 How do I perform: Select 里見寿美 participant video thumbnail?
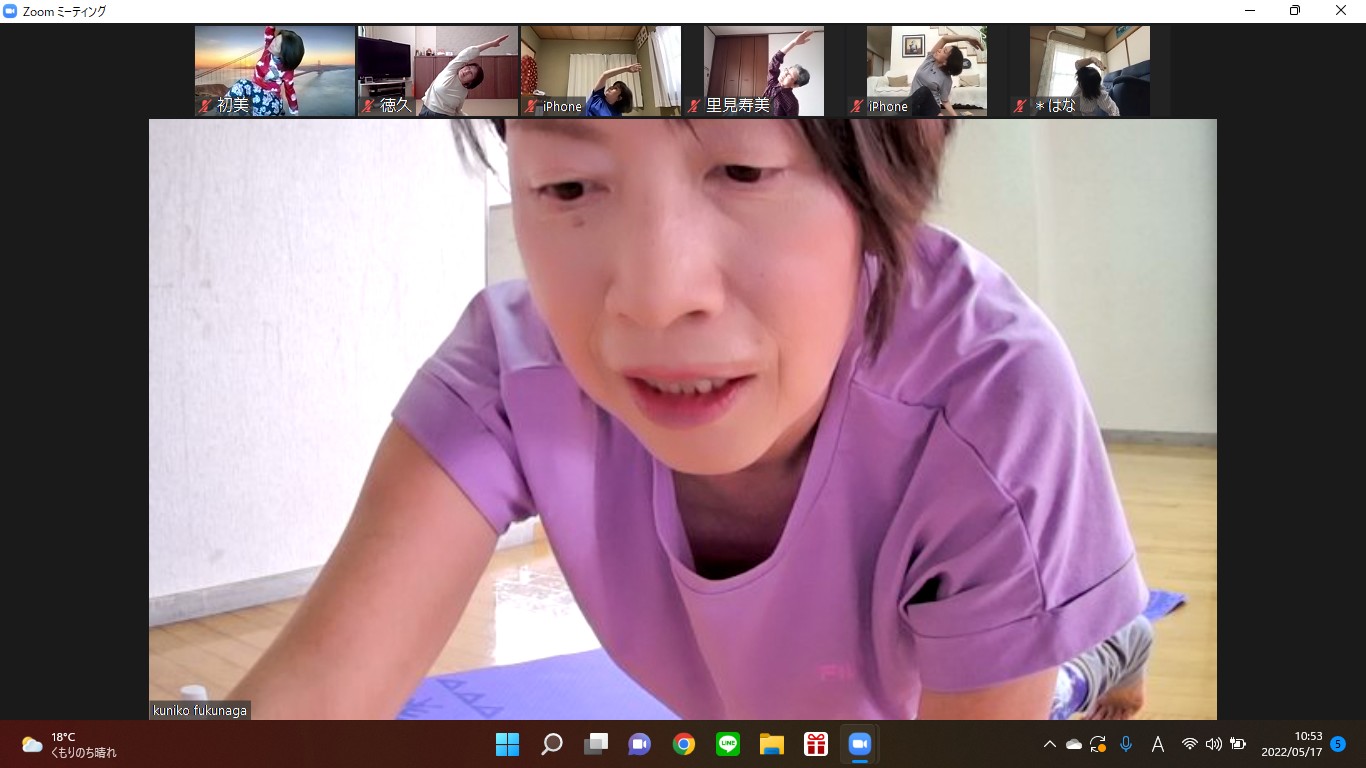[x=764, y=71]
